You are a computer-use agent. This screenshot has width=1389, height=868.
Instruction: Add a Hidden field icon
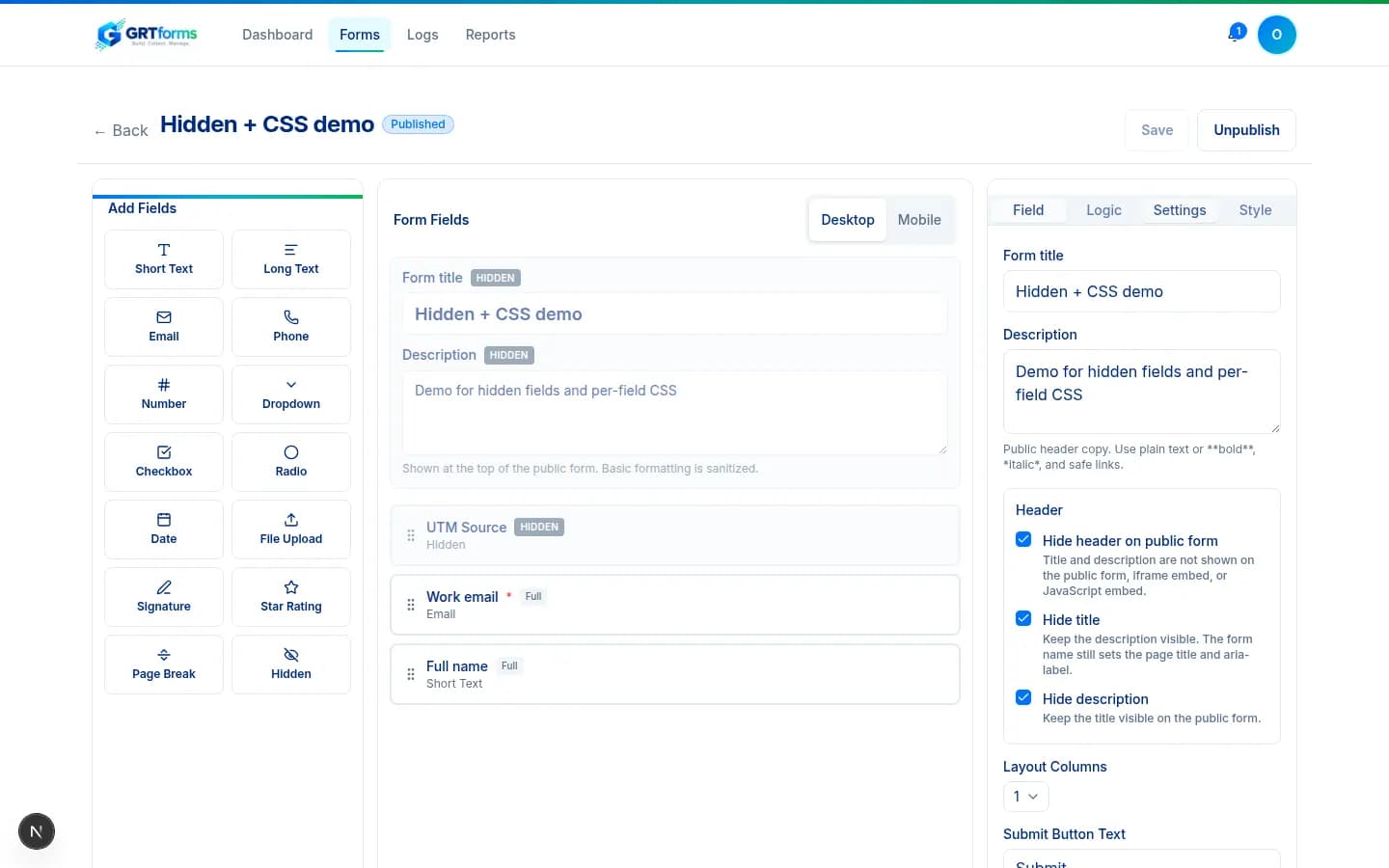pos(291,655)
